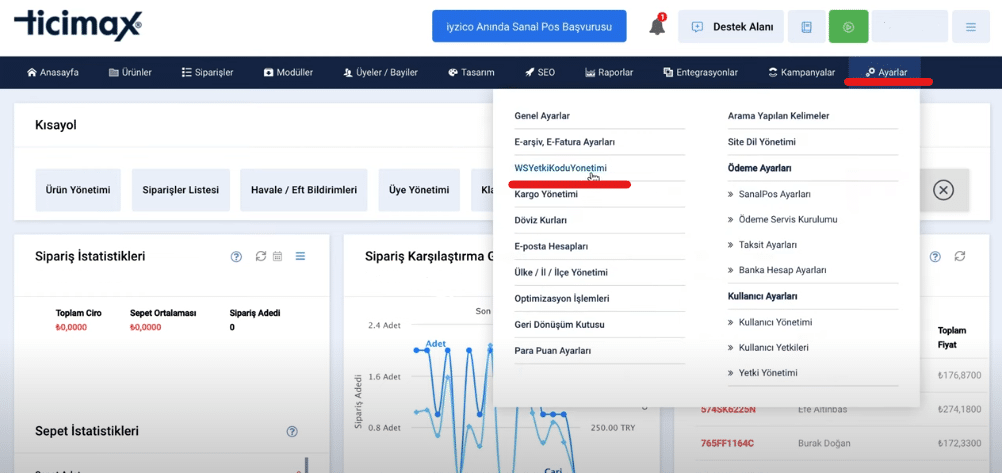Open the documentation book icon button
The height and width of the screenshot is (473, 1002).
tap(806, 27)
